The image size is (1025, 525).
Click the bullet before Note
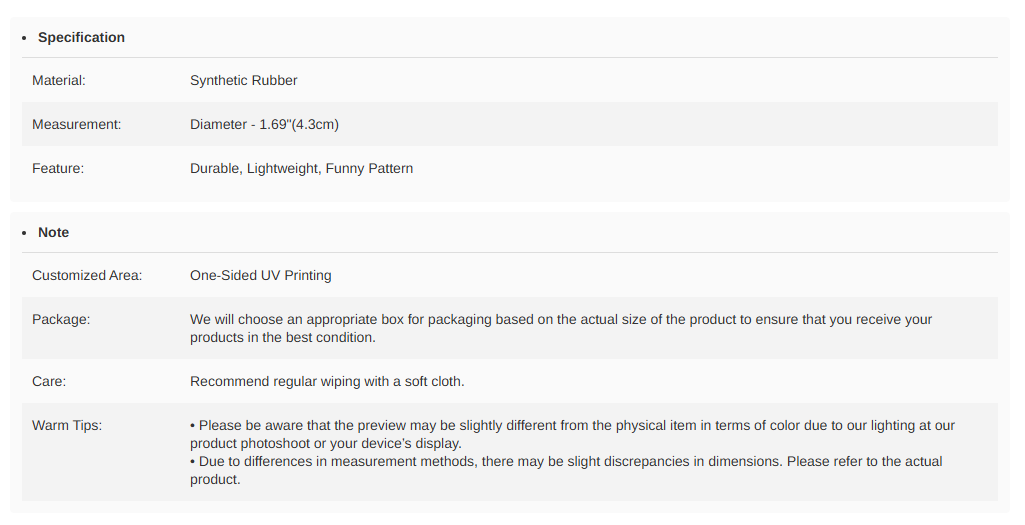[25, 233]
